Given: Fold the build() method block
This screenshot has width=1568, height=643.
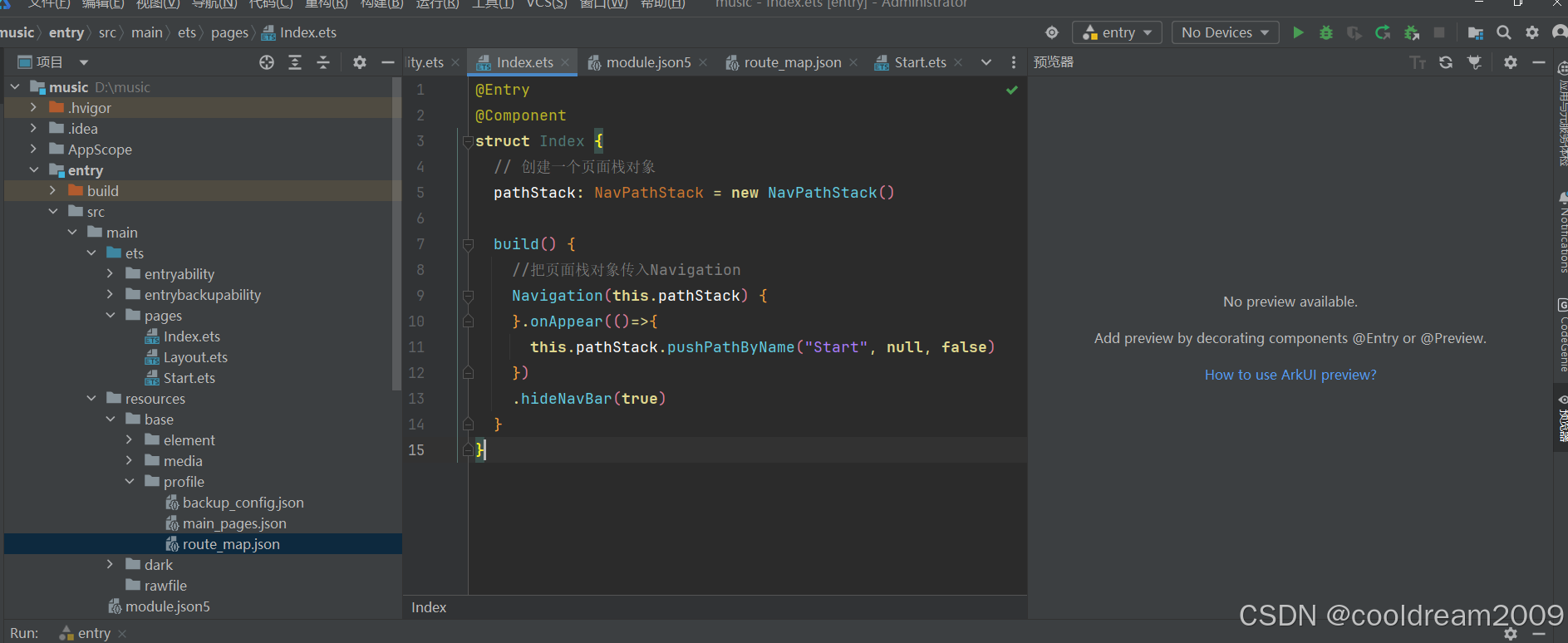Looking at the screenshot, I should click(x=468, y=244).
